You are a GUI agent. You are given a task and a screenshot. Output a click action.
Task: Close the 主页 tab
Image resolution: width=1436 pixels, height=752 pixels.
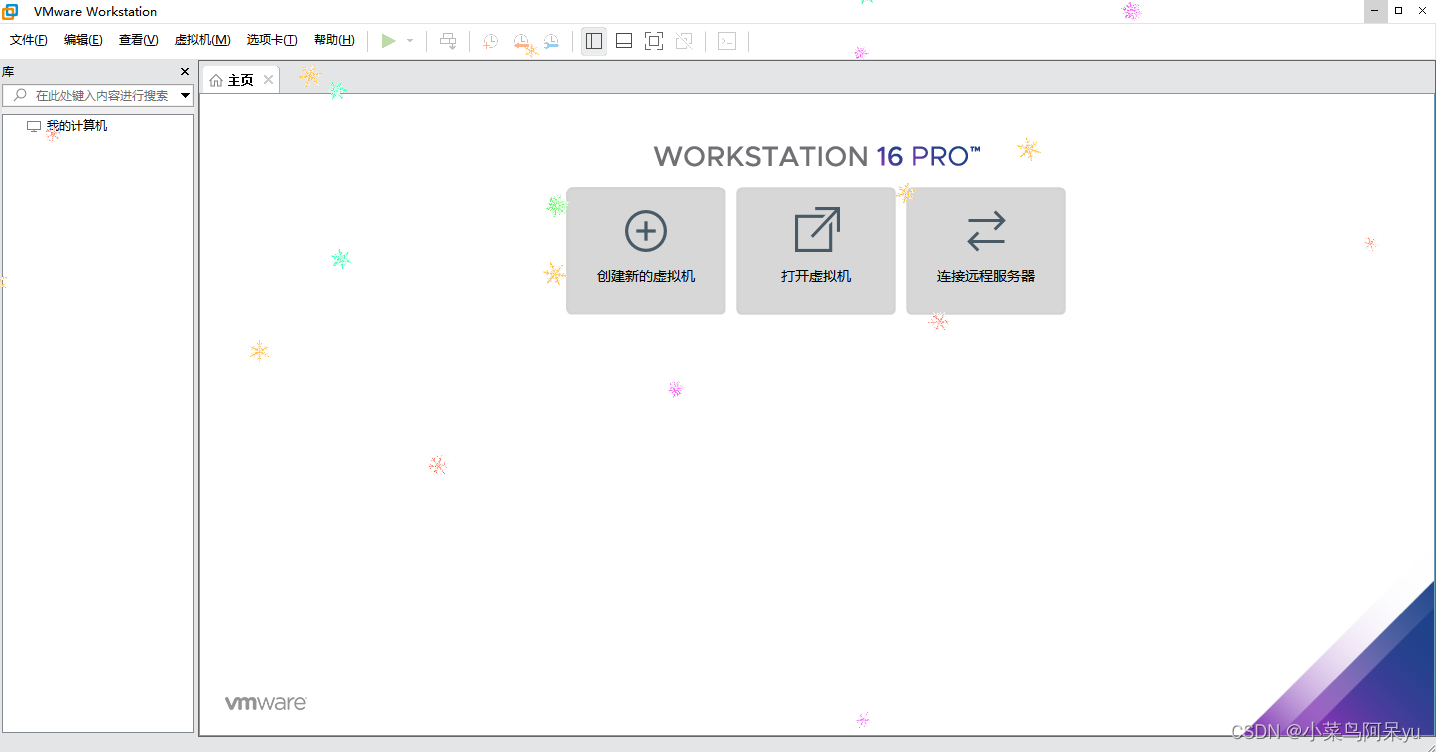pyautogui.click(x=268, y=80)
